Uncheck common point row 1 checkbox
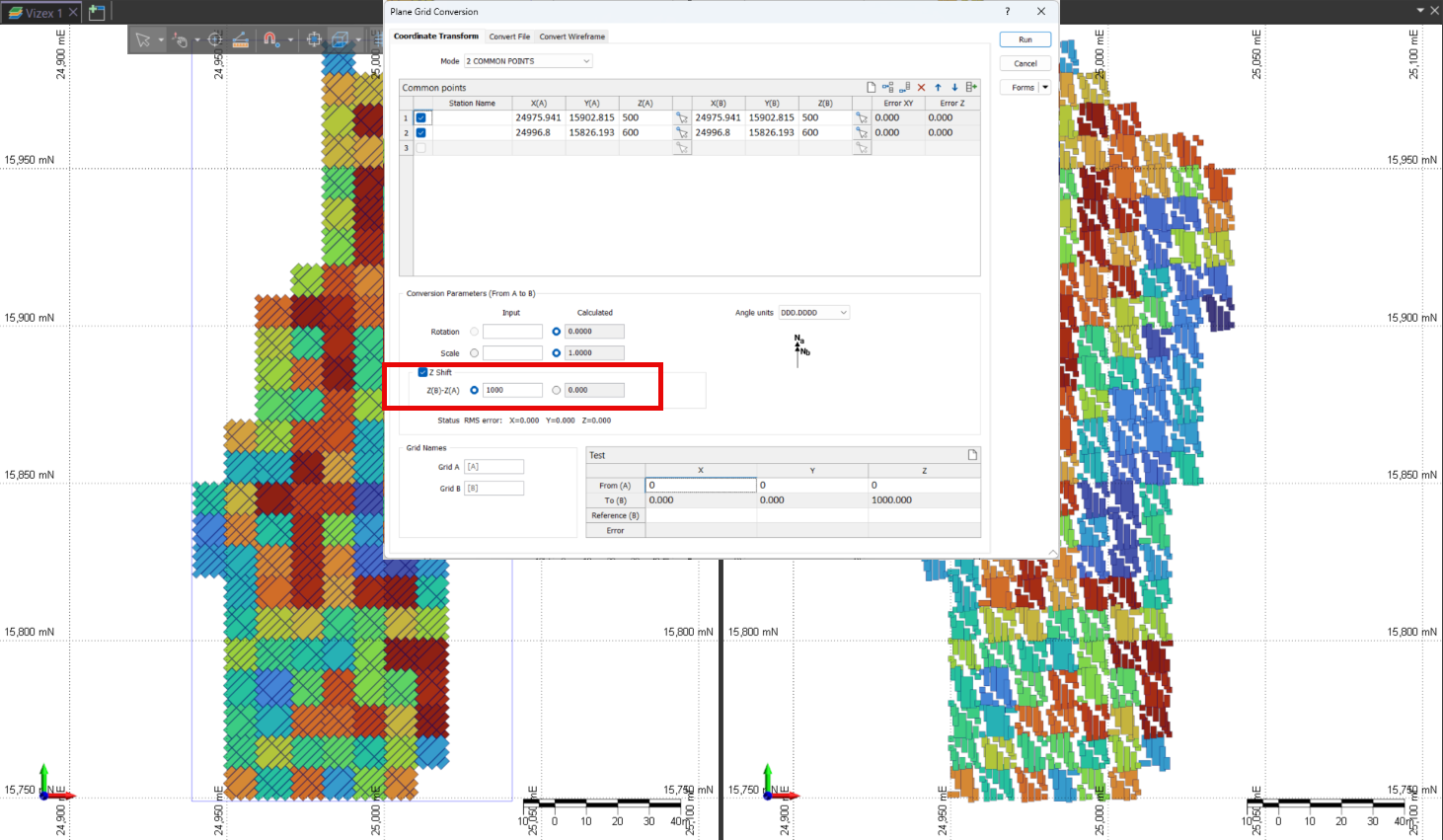The image size is (1443, 840). pyautogui.click(x=421, y=117)
